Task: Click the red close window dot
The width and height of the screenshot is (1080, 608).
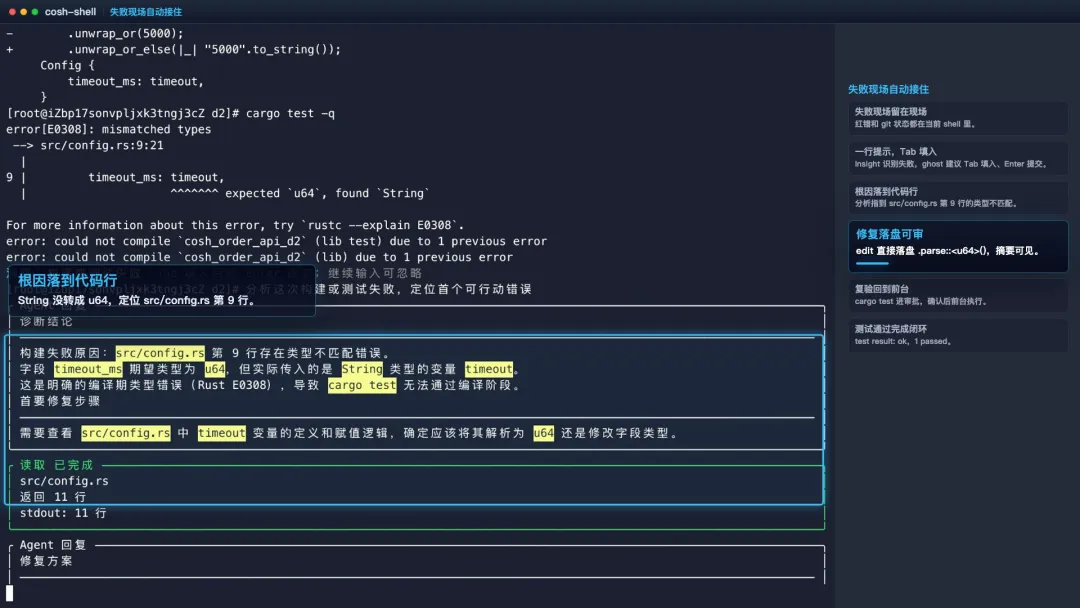Action: tap(12, 12)
